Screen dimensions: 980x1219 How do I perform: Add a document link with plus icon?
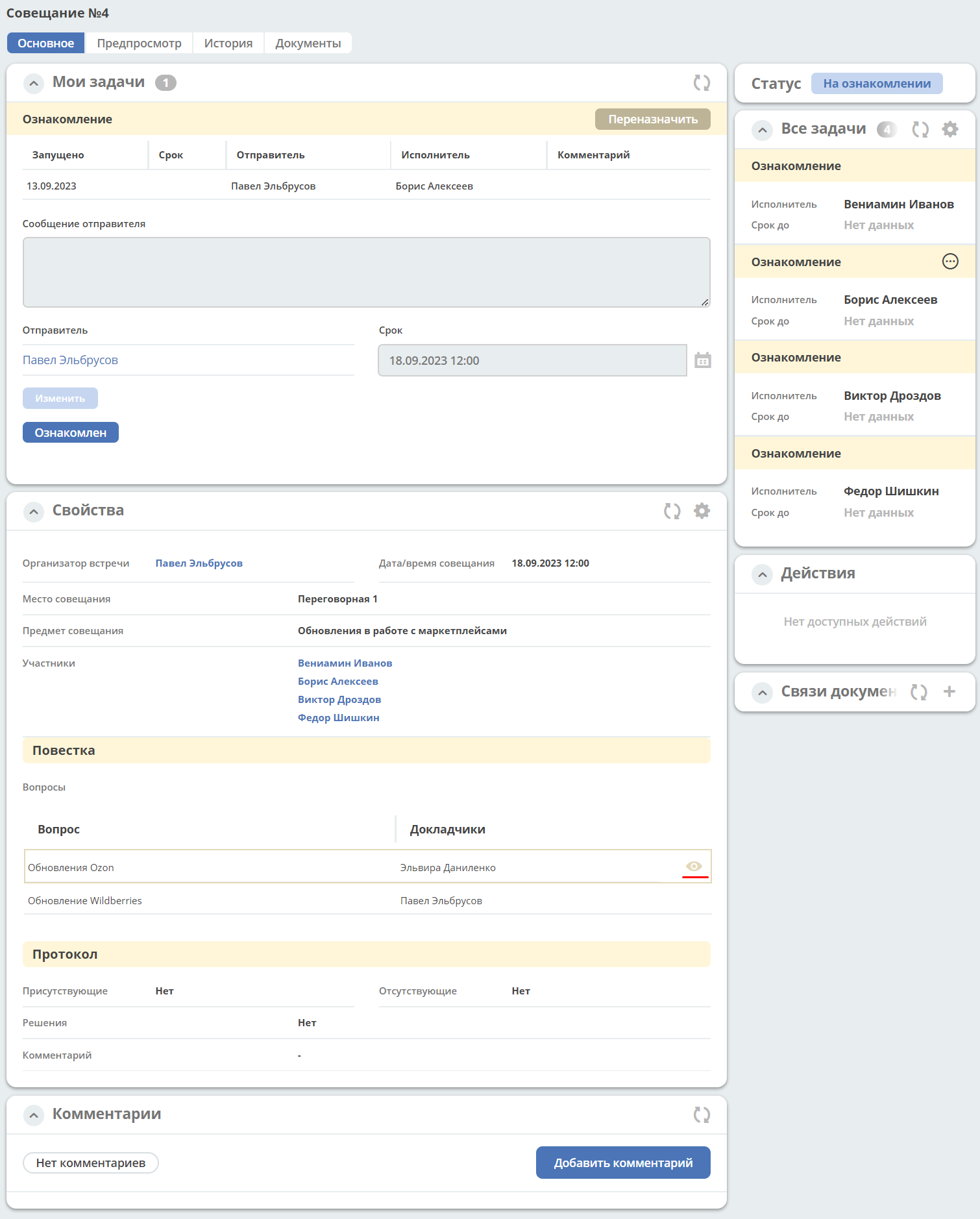click(949, 692)
